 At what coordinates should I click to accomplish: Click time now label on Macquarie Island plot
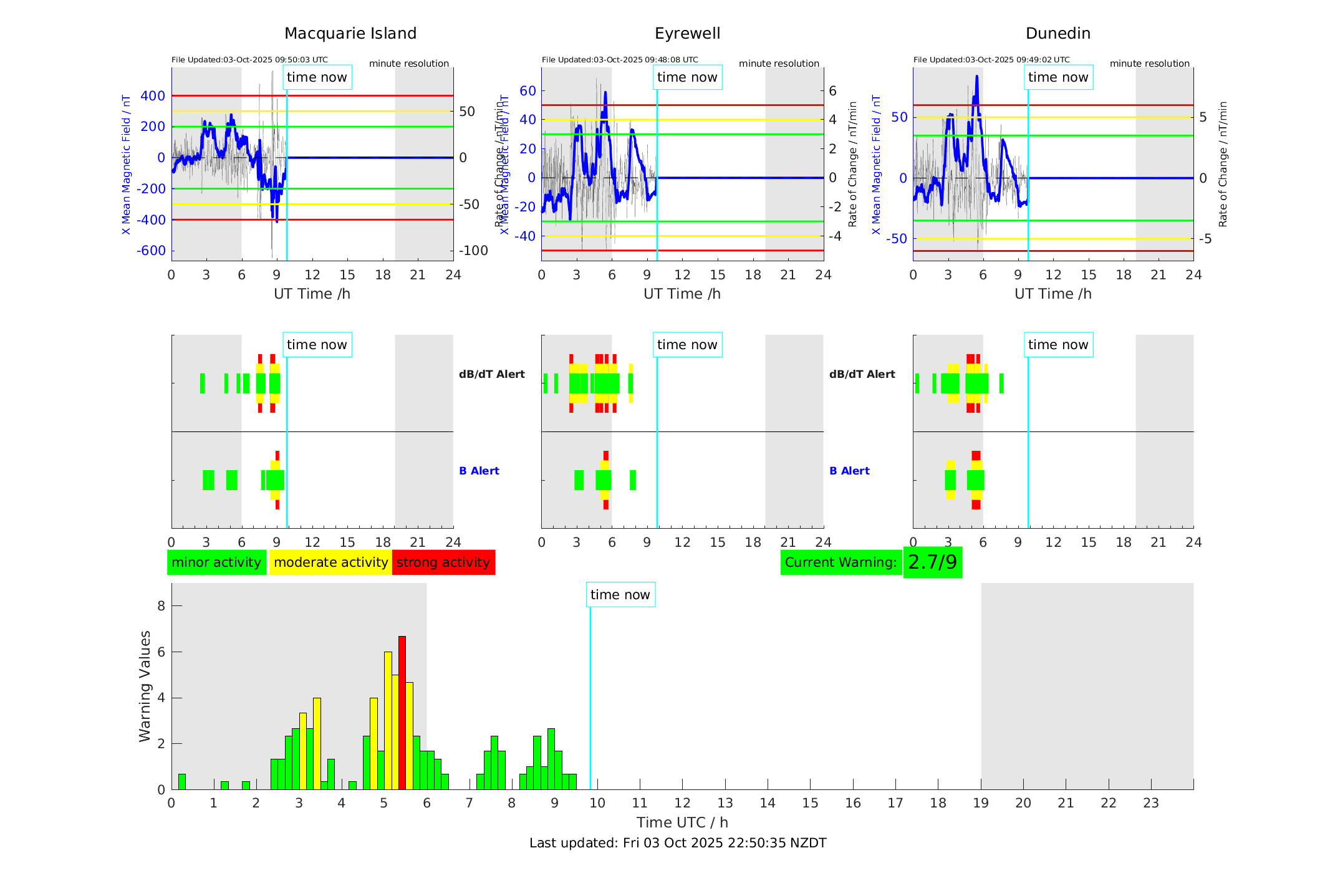click(x=317, y=77)
